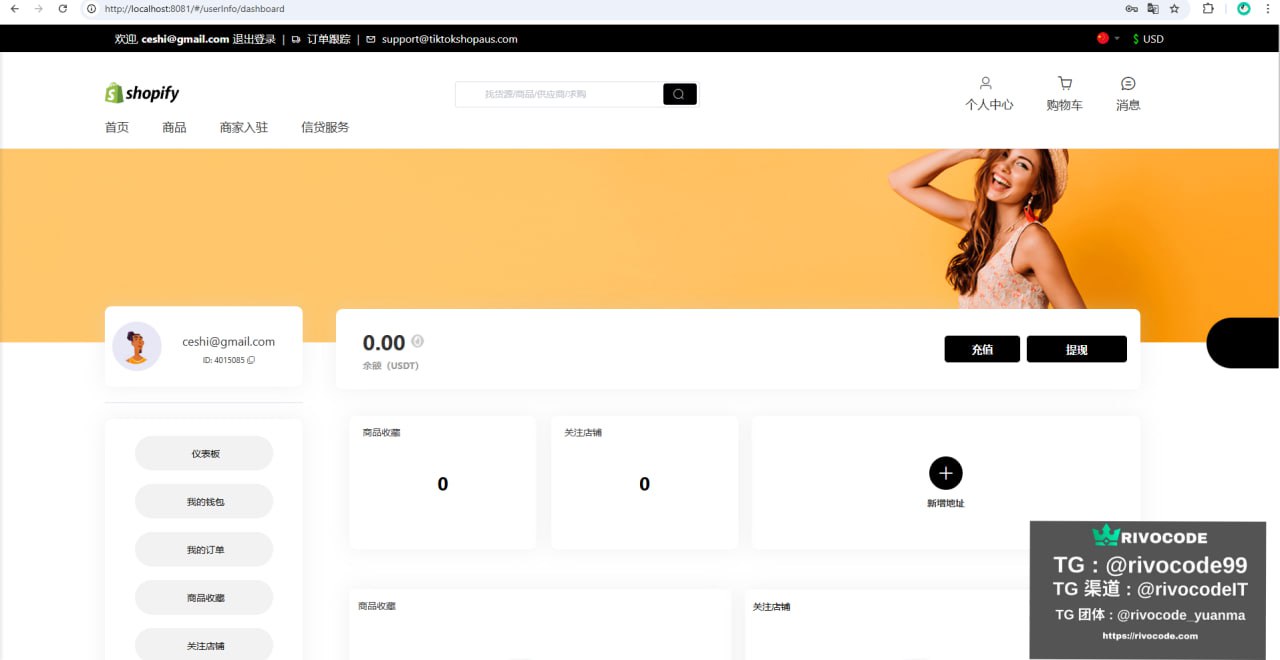Click the Shopify logo

point(142,93)
